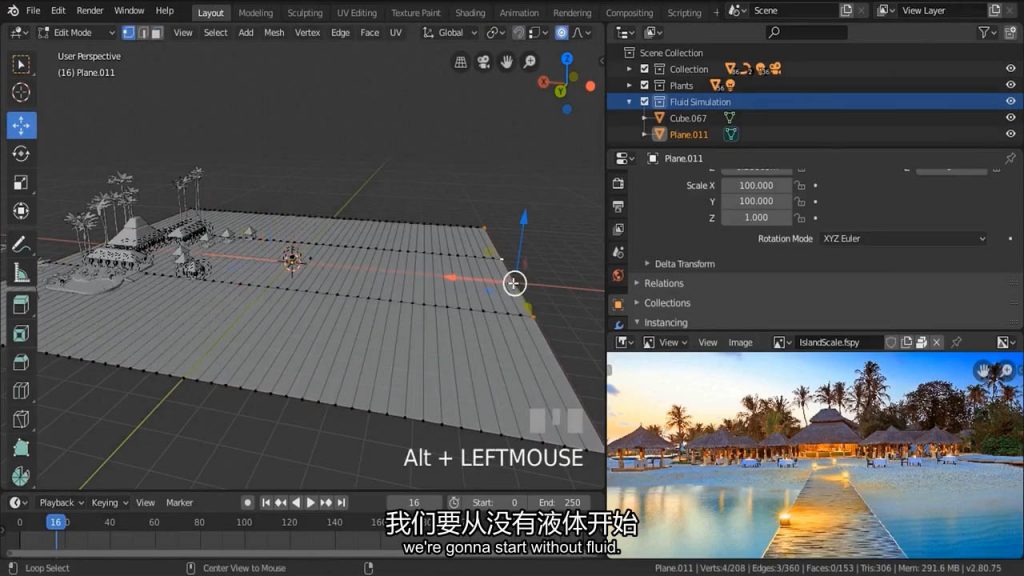Open the Object properties tab icon
The width and height of the screenshot is (1024, 576).
[x=618, y=304]
